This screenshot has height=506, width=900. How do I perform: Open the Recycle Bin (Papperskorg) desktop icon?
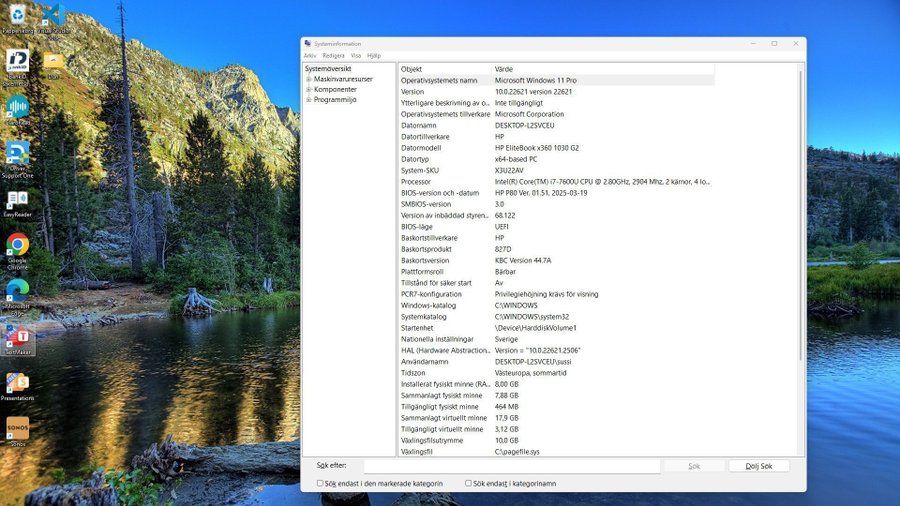[x=18, y=17]
